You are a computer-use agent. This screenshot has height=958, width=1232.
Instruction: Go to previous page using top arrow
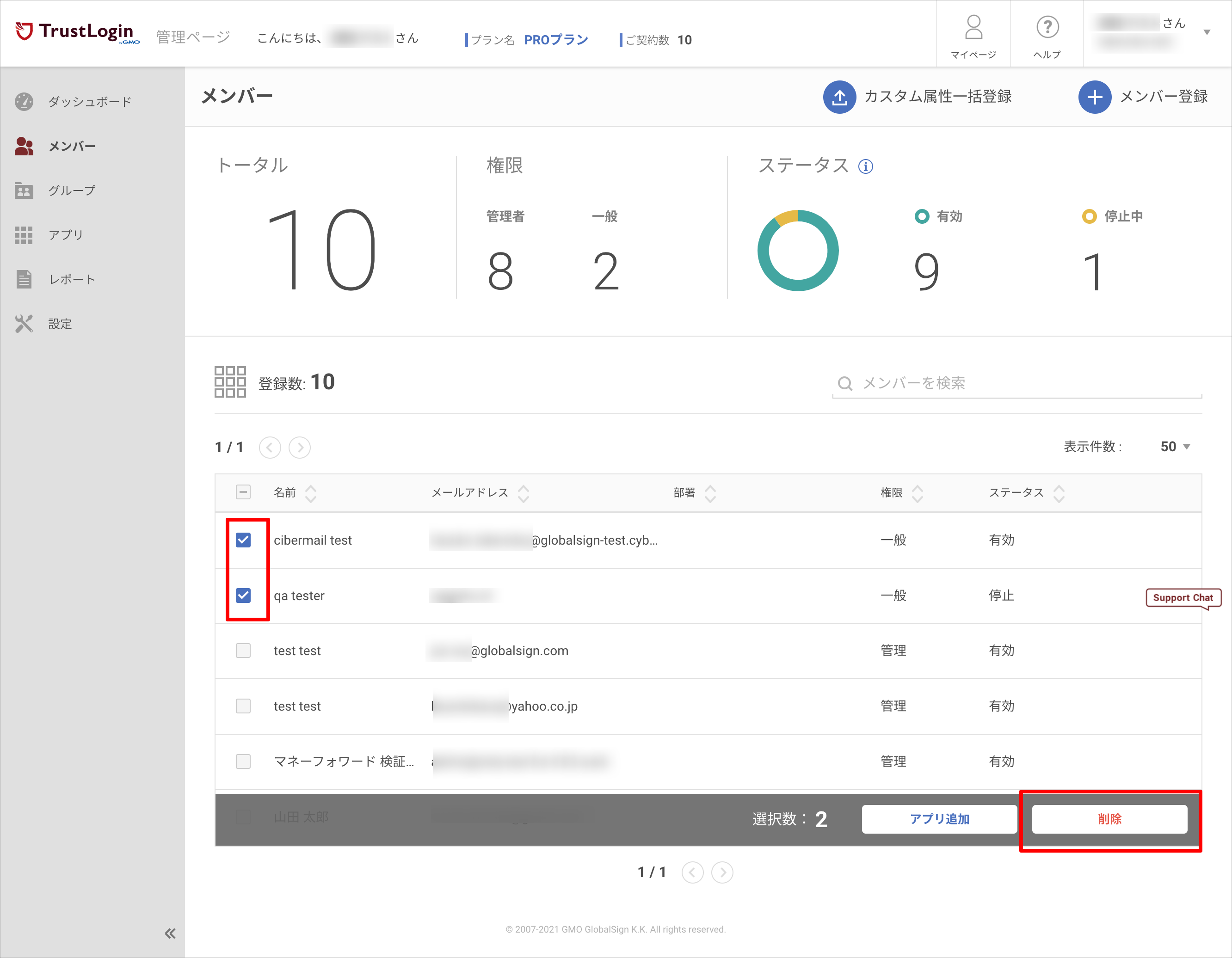pos(270,448)
